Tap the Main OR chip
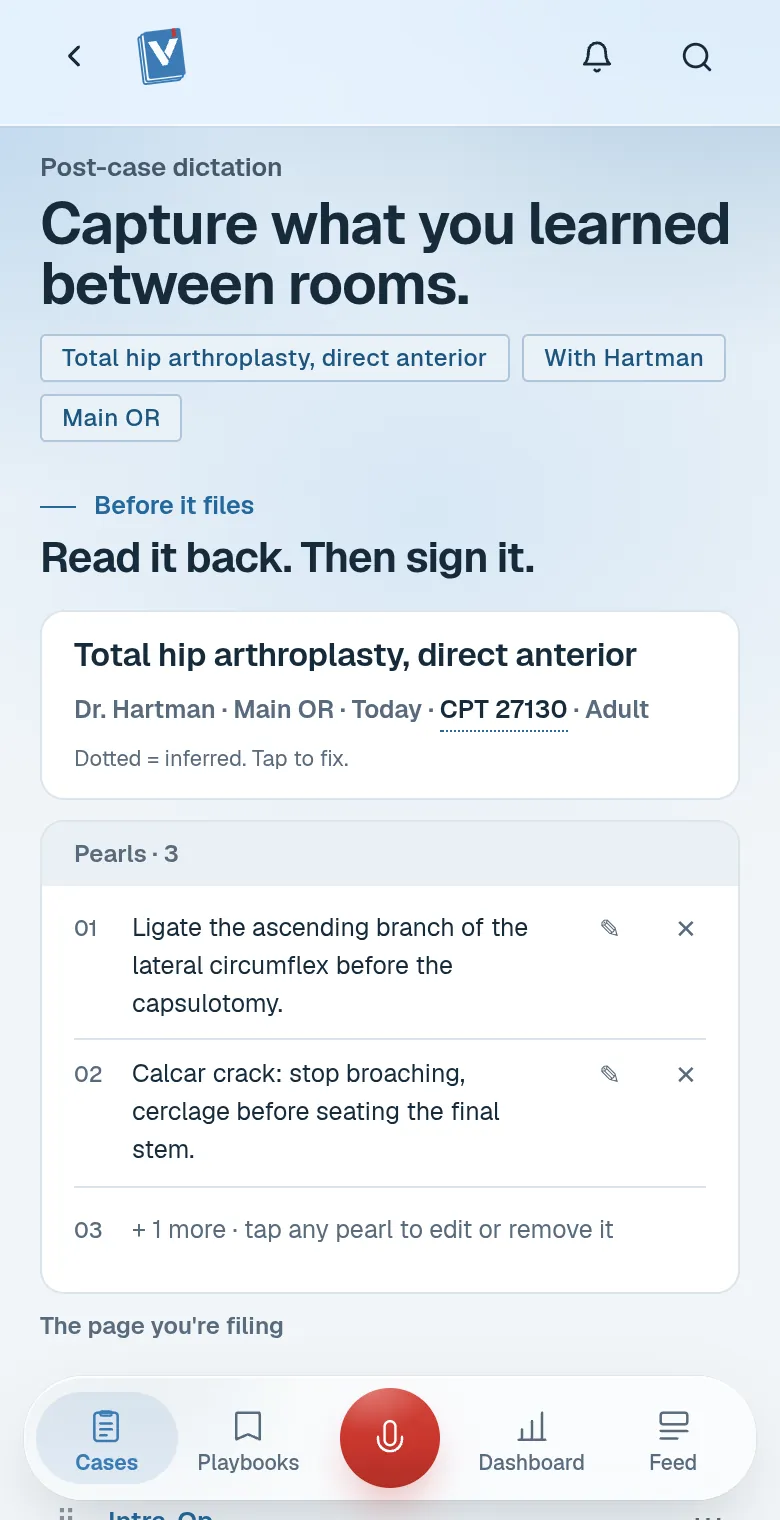The height and width of the screenshot is (1520, 780). pos(111,418)
